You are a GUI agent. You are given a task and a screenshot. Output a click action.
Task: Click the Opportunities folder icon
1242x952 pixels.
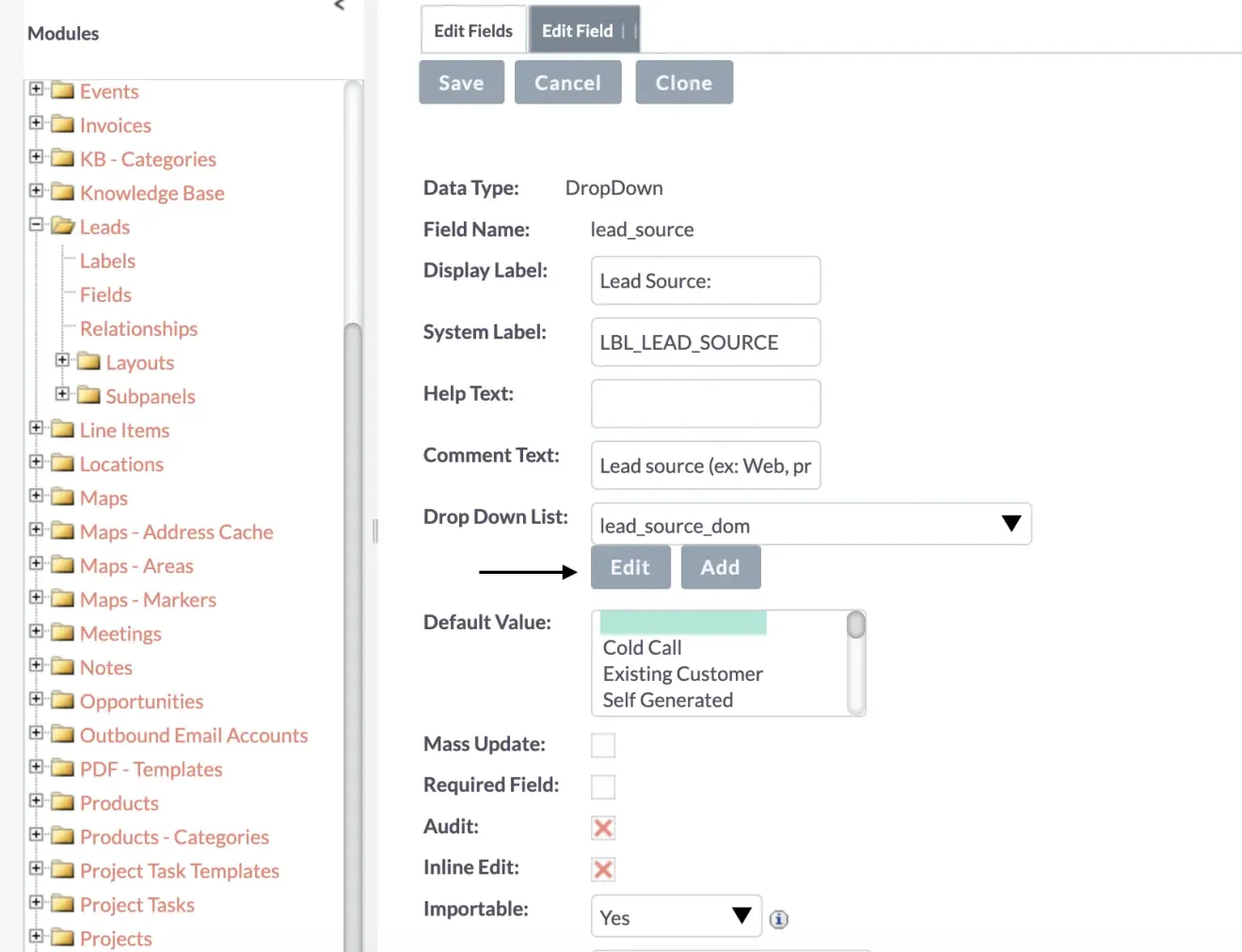point(61,701)
